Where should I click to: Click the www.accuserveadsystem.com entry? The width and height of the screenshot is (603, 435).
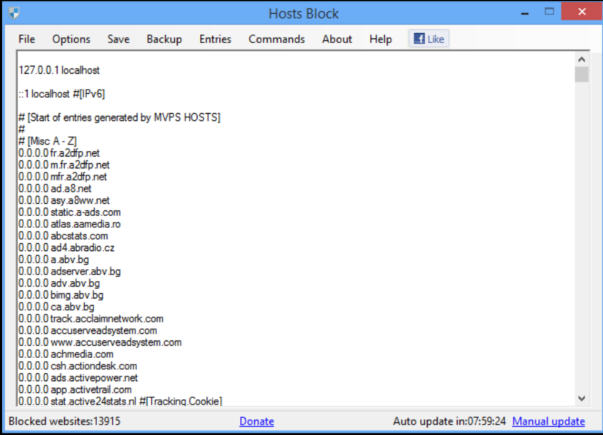point(100,342)
